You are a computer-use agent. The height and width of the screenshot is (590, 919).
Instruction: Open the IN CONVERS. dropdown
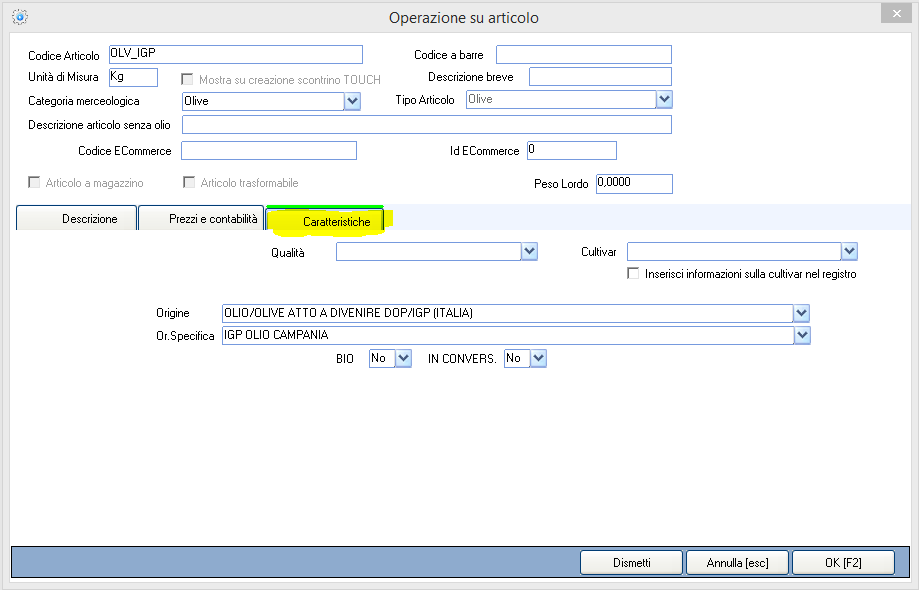tap(539, 358)
